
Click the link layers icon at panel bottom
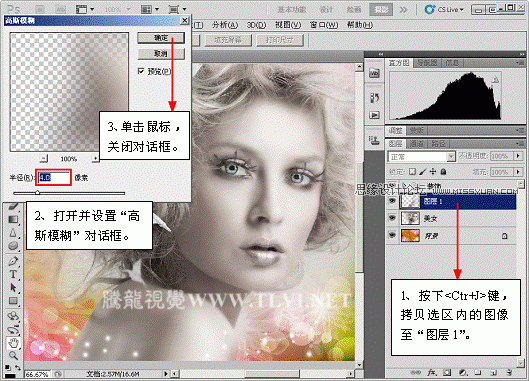click(x=416, y=372)
